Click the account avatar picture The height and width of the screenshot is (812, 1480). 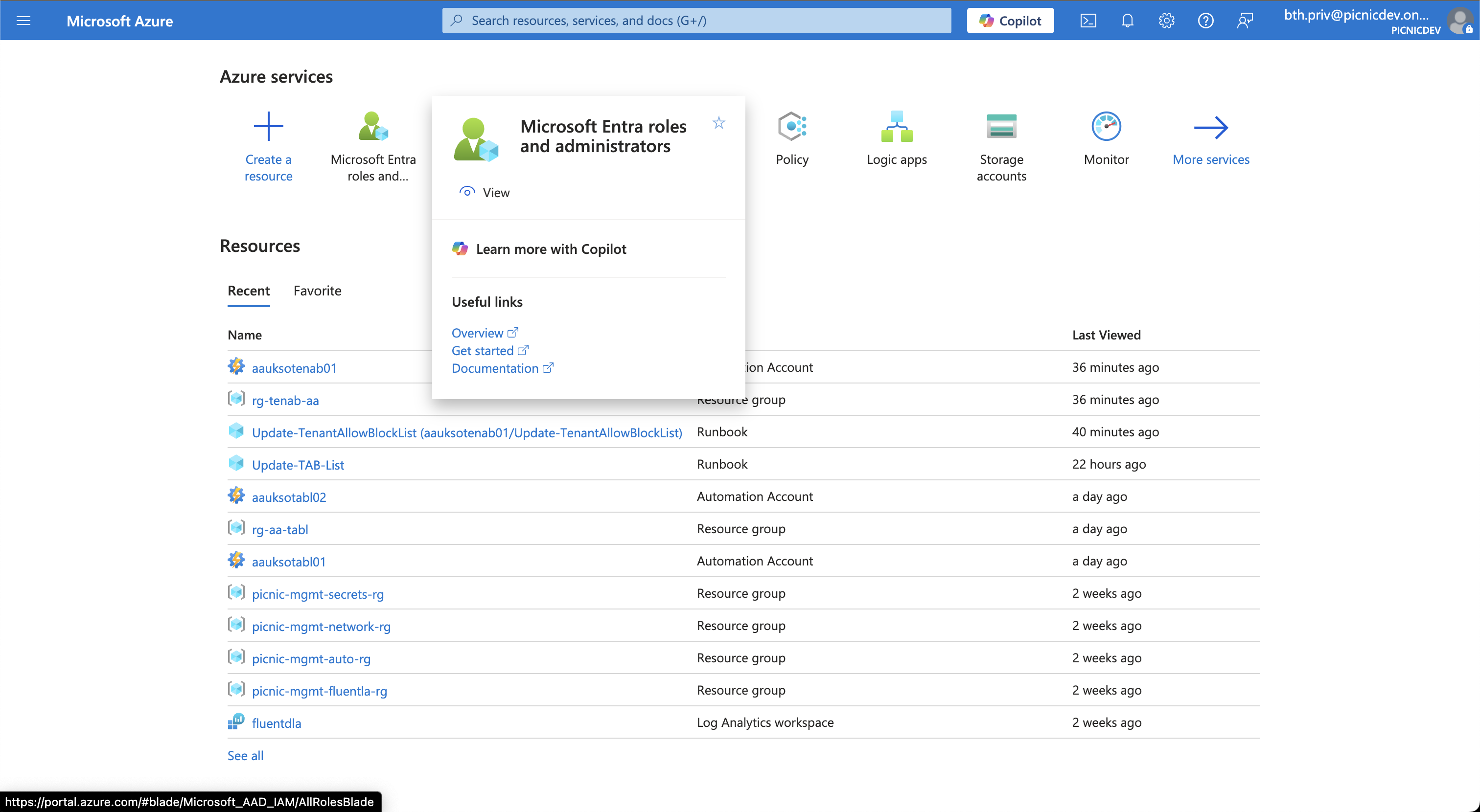[1460, 21]
